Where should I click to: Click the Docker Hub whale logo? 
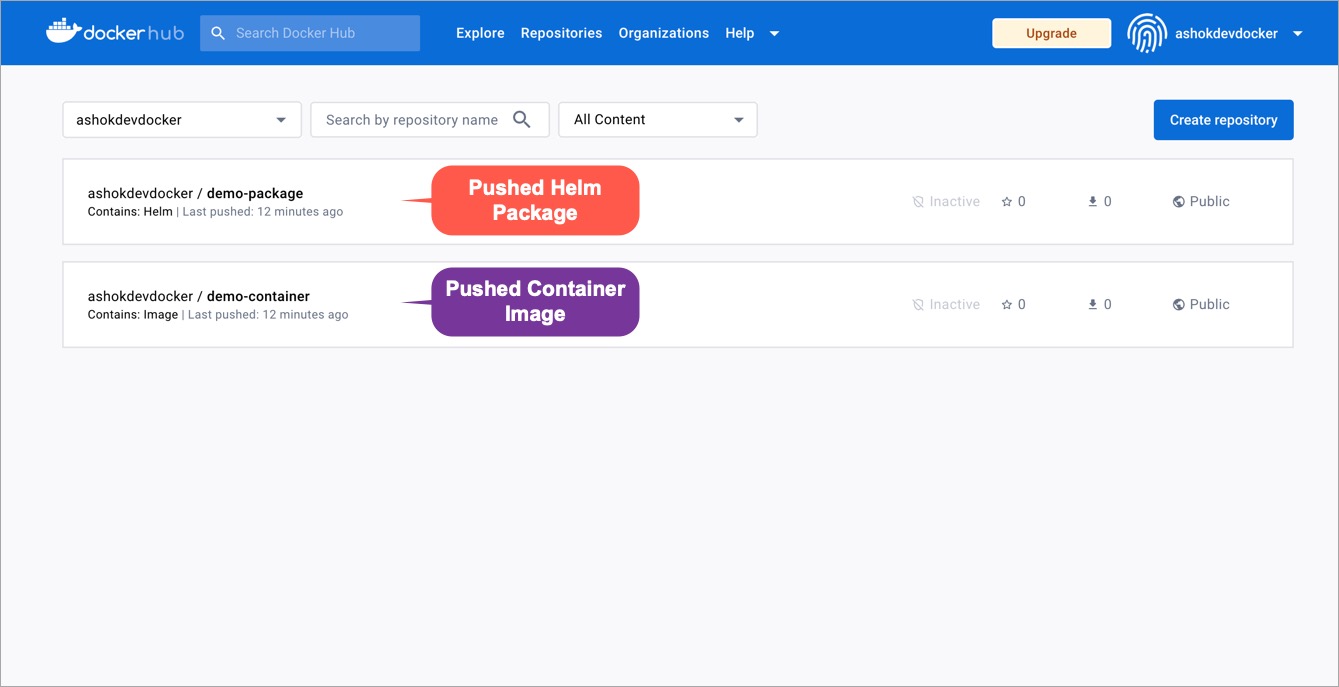click(62, 32)
